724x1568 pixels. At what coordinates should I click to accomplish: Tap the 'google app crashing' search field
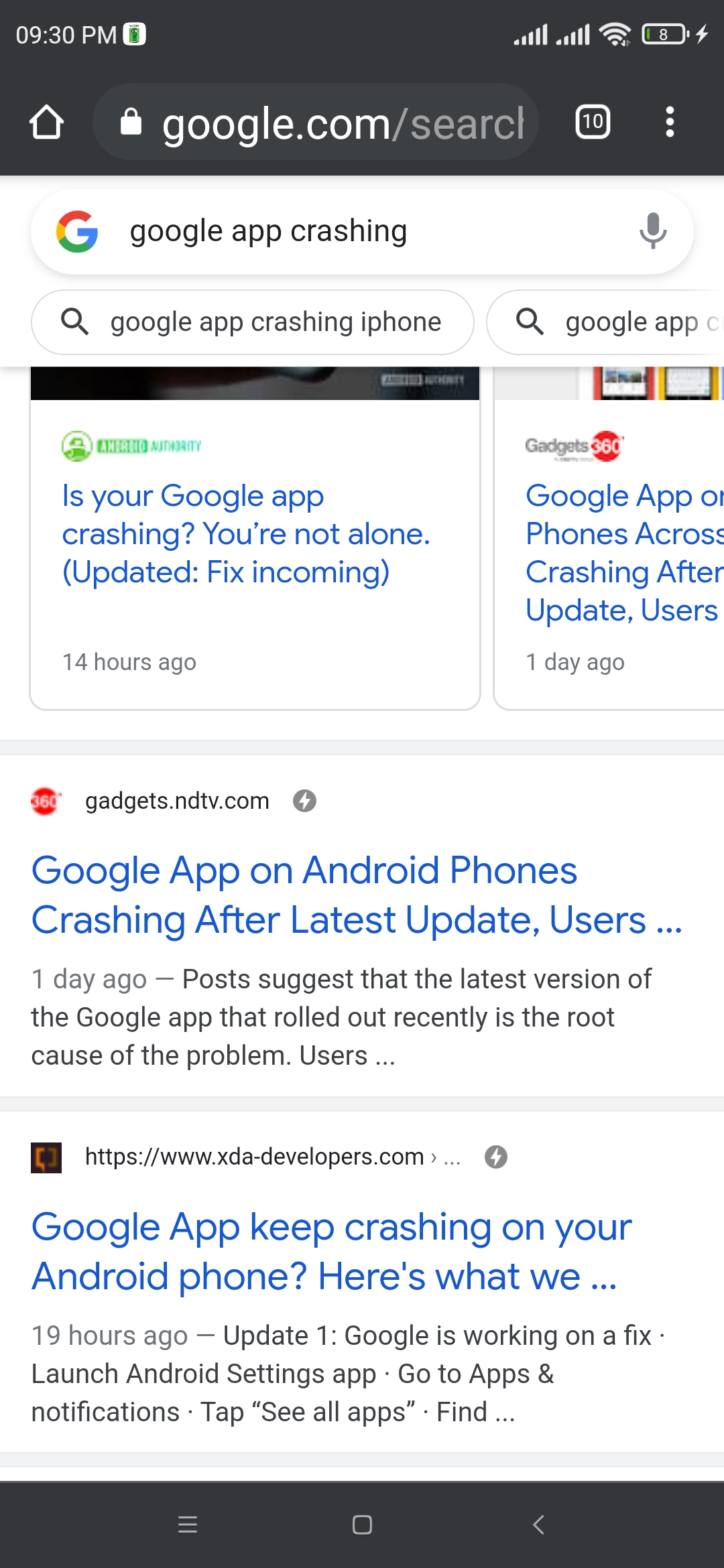tap(362, 231)
